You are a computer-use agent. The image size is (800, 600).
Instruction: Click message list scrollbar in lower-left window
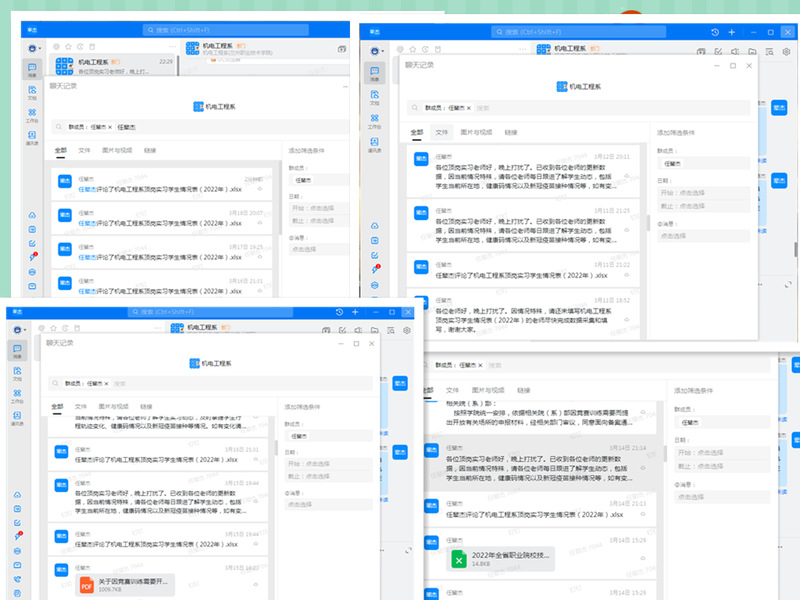pyautogui.click(x=276, y=448)
